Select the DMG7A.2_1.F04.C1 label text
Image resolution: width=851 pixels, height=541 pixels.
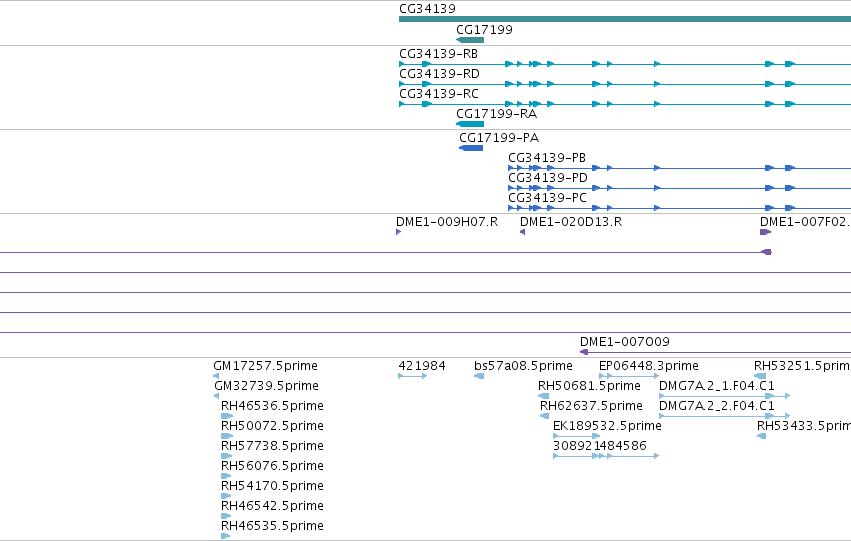717,386
